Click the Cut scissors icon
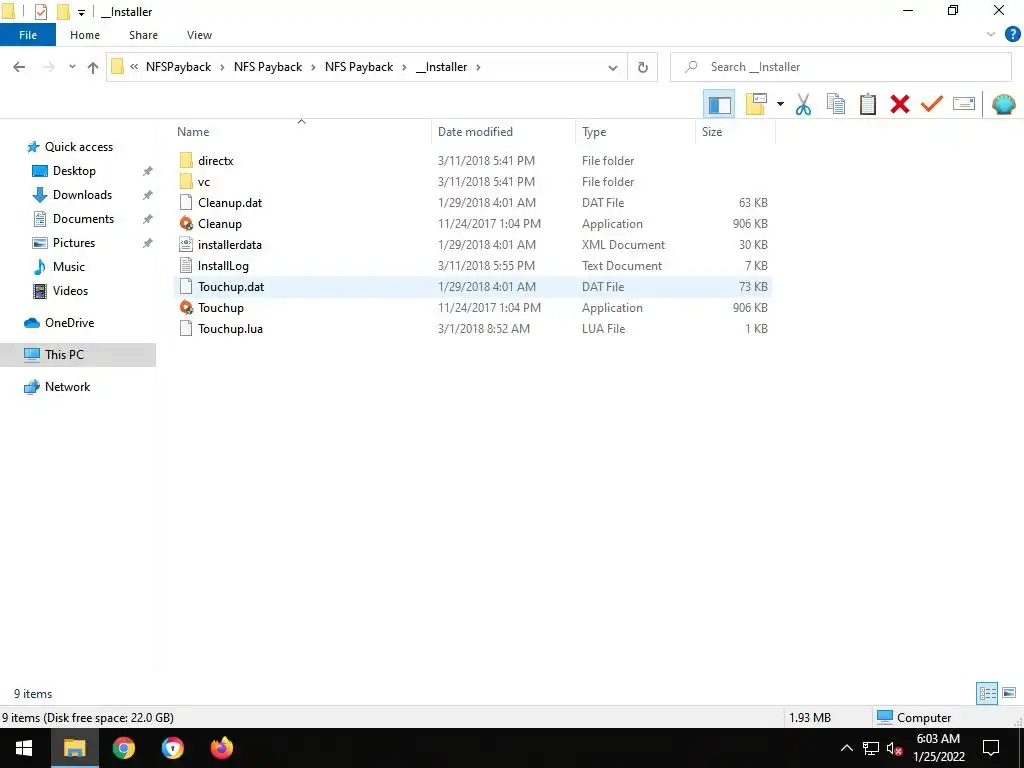The height and width of the screenshot is (768, 1024). (803, 104)
